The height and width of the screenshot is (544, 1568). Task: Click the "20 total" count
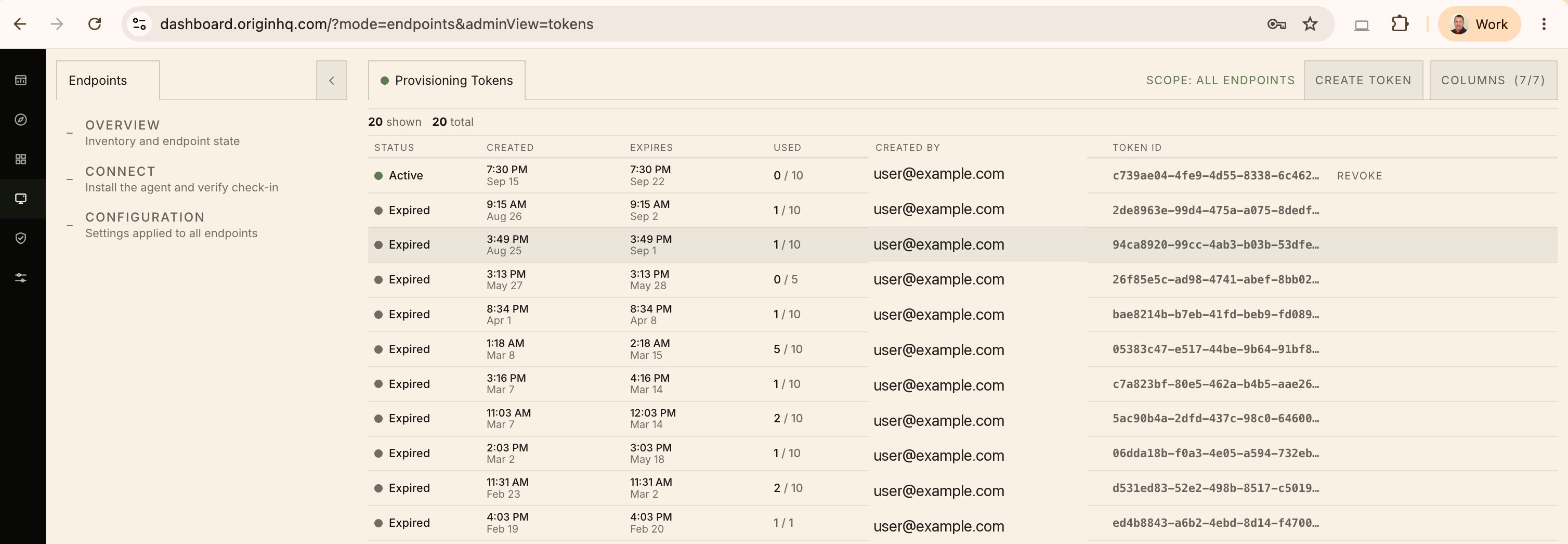pos(452,122)
